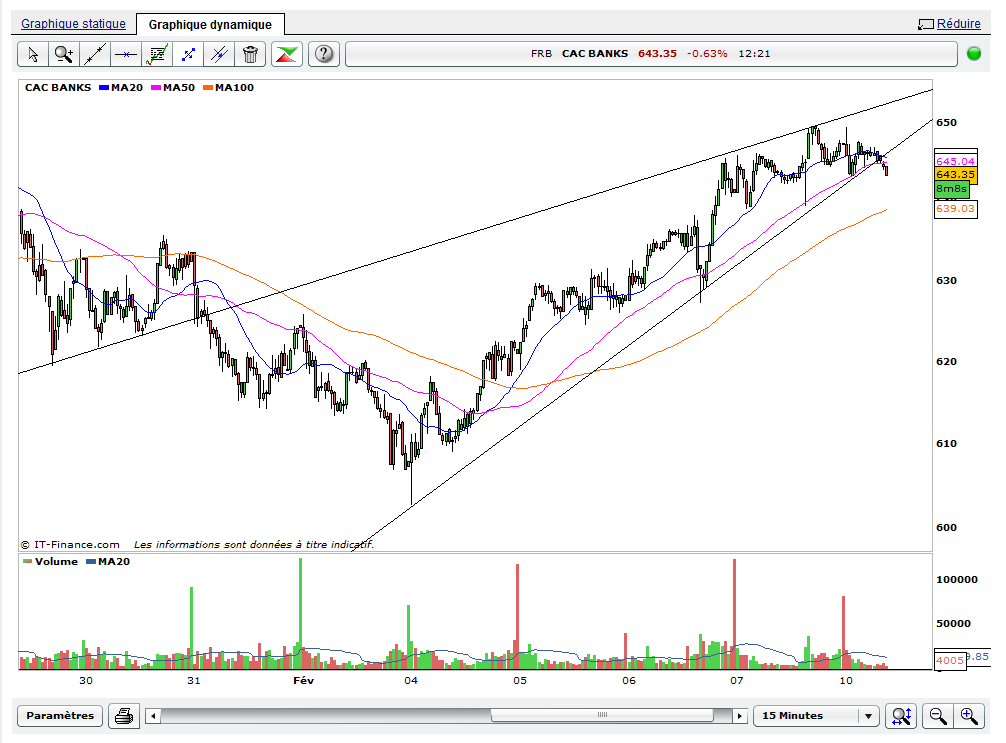This screenshot has height=743, width=1006.
Task: Select the arrow pointer tool
Action: (x=33, y=54)
